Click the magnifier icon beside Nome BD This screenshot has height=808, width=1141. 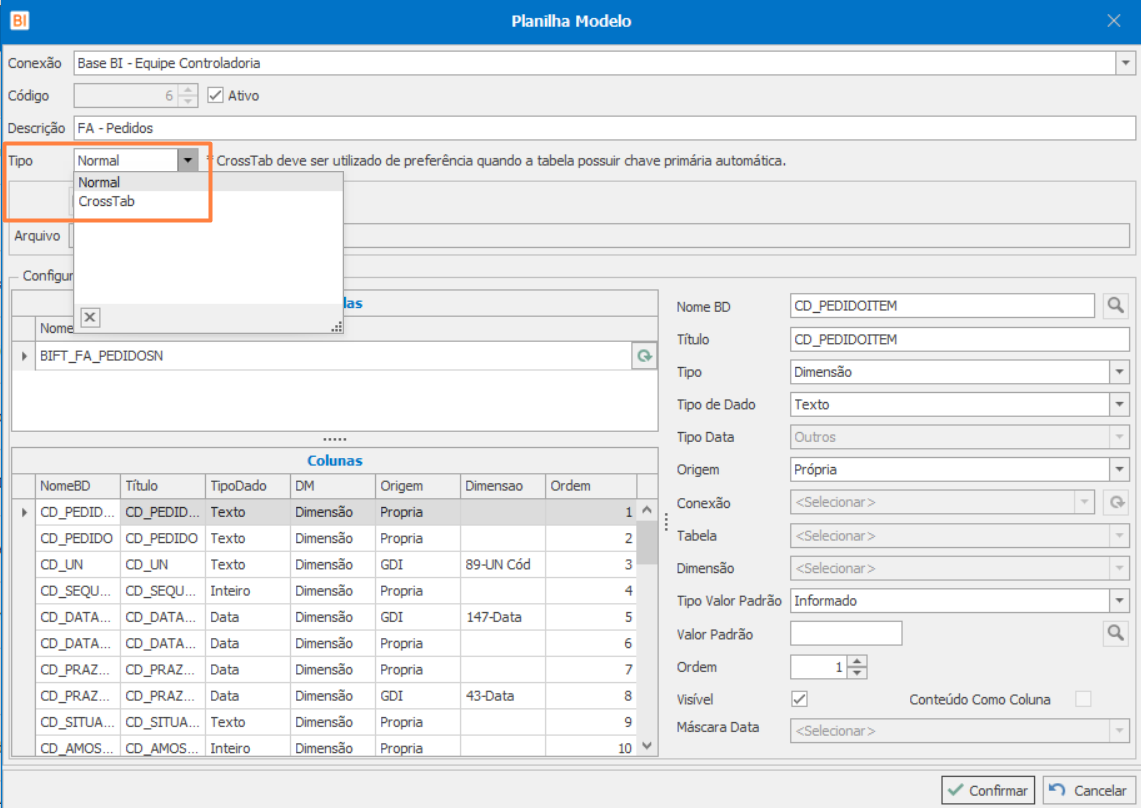[1115, 306]
